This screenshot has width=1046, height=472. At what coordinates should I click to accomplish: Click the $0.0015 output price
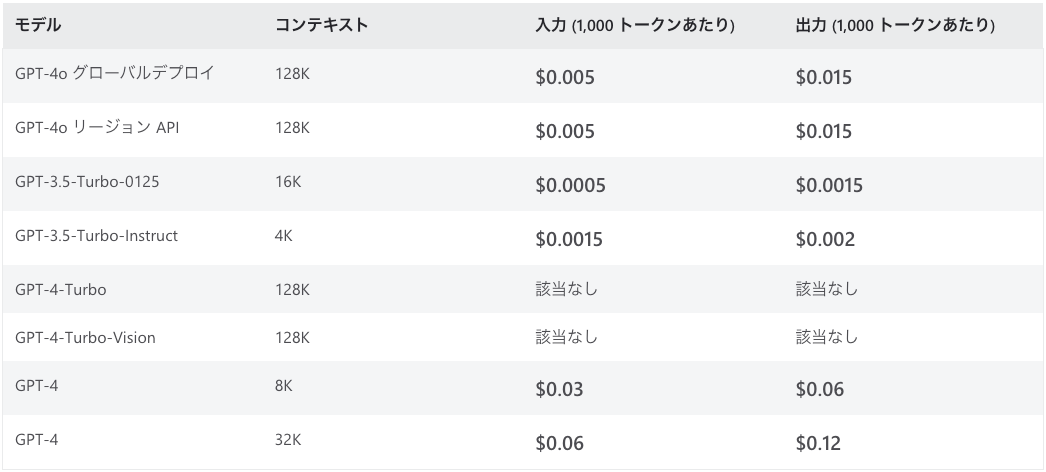click(x=829, y=185)
